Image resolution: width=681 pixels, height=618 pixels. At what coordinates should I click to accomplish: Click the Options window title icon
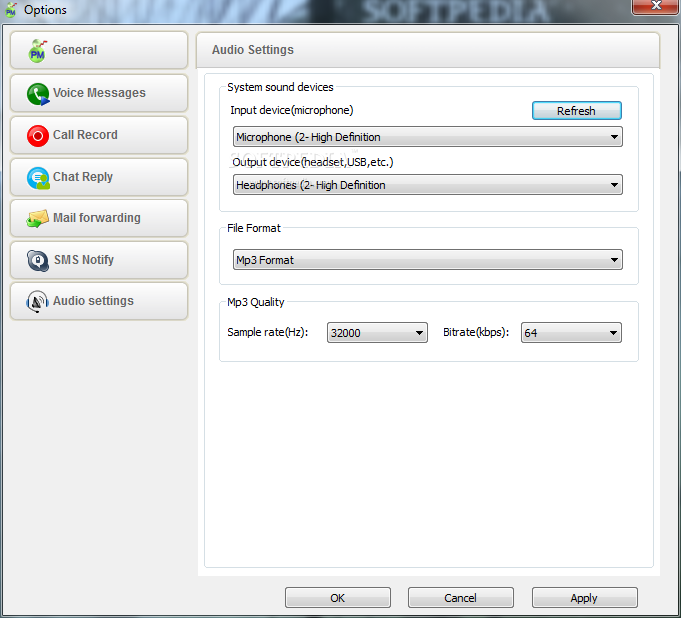pos(11,10)
